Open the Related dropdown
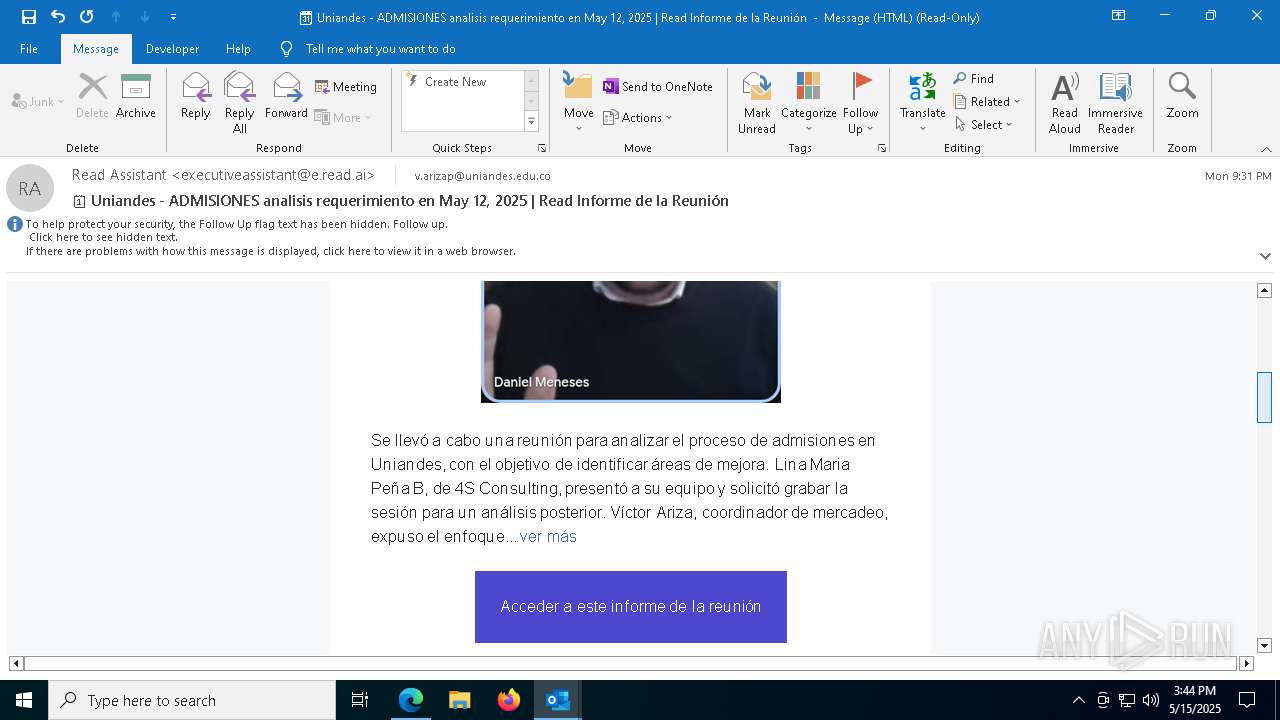The image size is (1280, 720). [x=987, y=101]
